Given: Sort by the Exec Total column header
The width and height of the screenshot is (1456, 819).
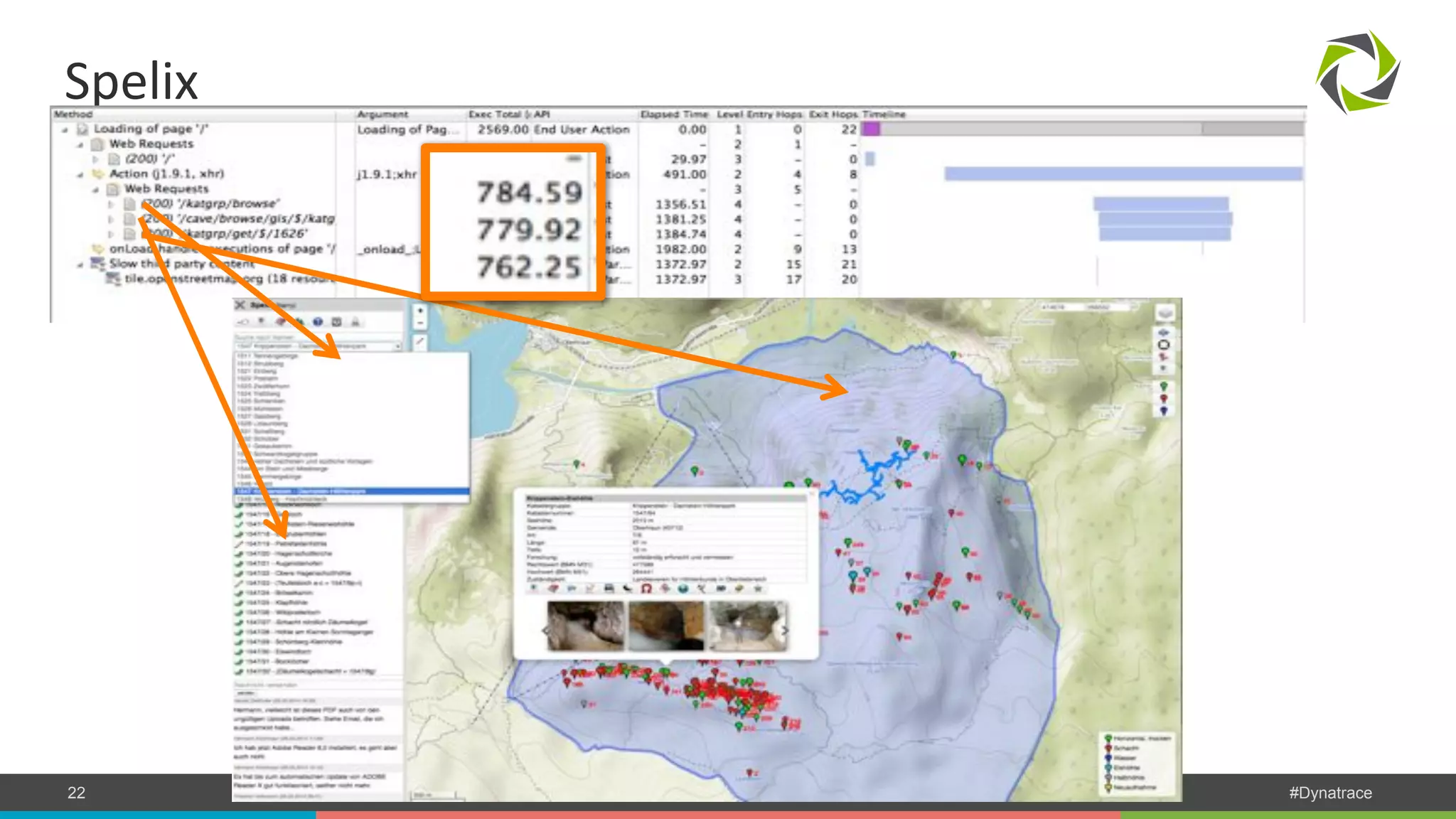Looking at the screenshot, I should (x=499, y=114).
